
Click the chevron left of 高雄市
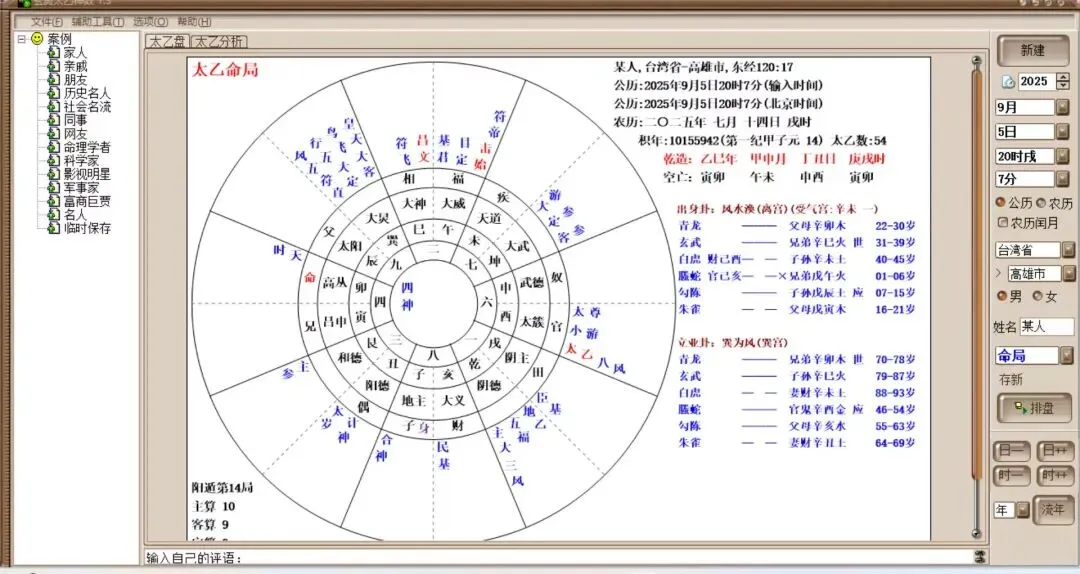coord(999,274)
